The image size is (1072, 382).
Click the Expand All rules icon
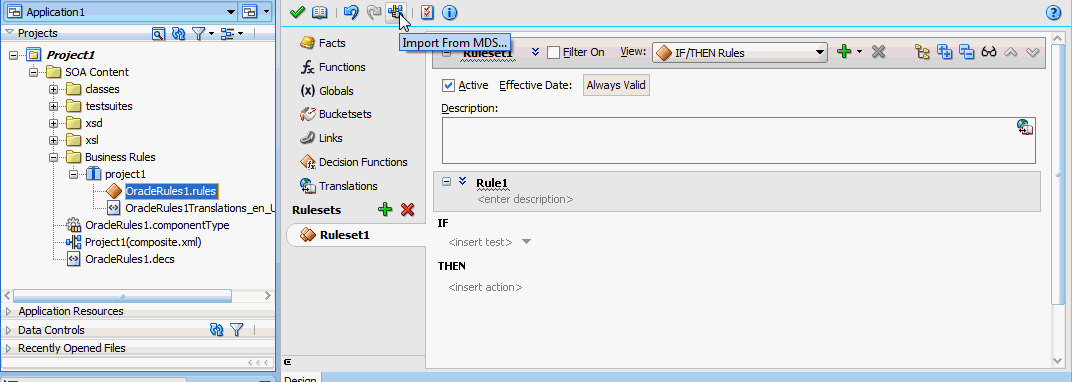tap(945, 52)
